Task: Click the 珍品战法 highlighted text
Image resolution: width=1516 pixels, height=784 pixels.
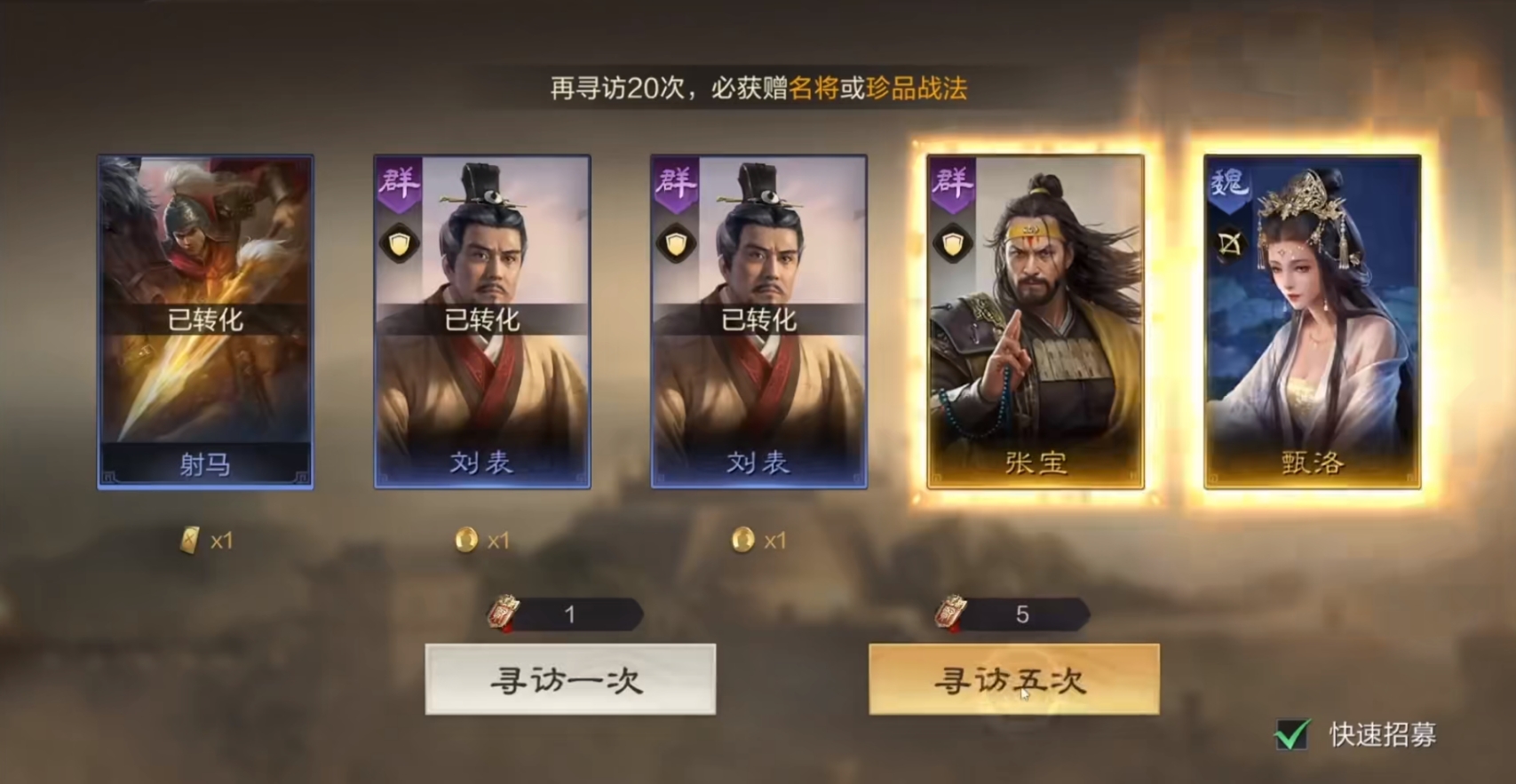Action: [917, 88]
